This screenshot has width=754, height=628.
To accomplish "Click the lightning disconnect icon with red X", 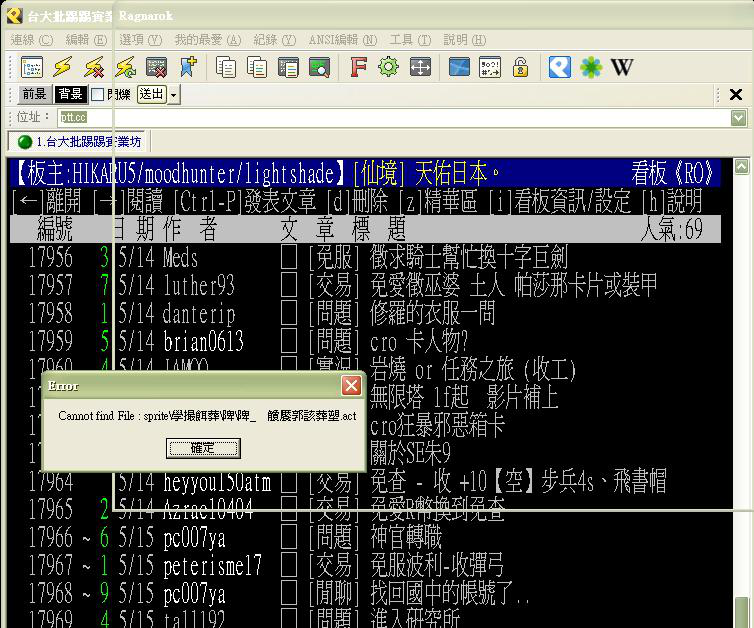I will (x=94, y=67).
